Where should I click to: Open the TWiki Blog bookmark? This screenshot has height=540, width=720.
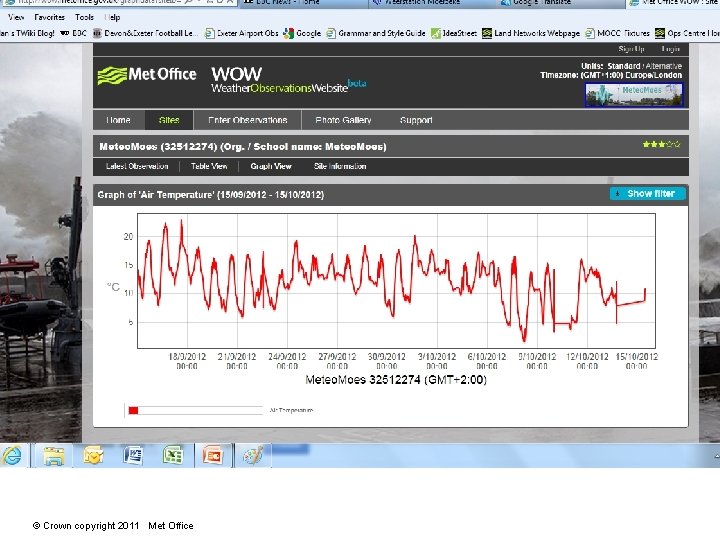[28, 33]
